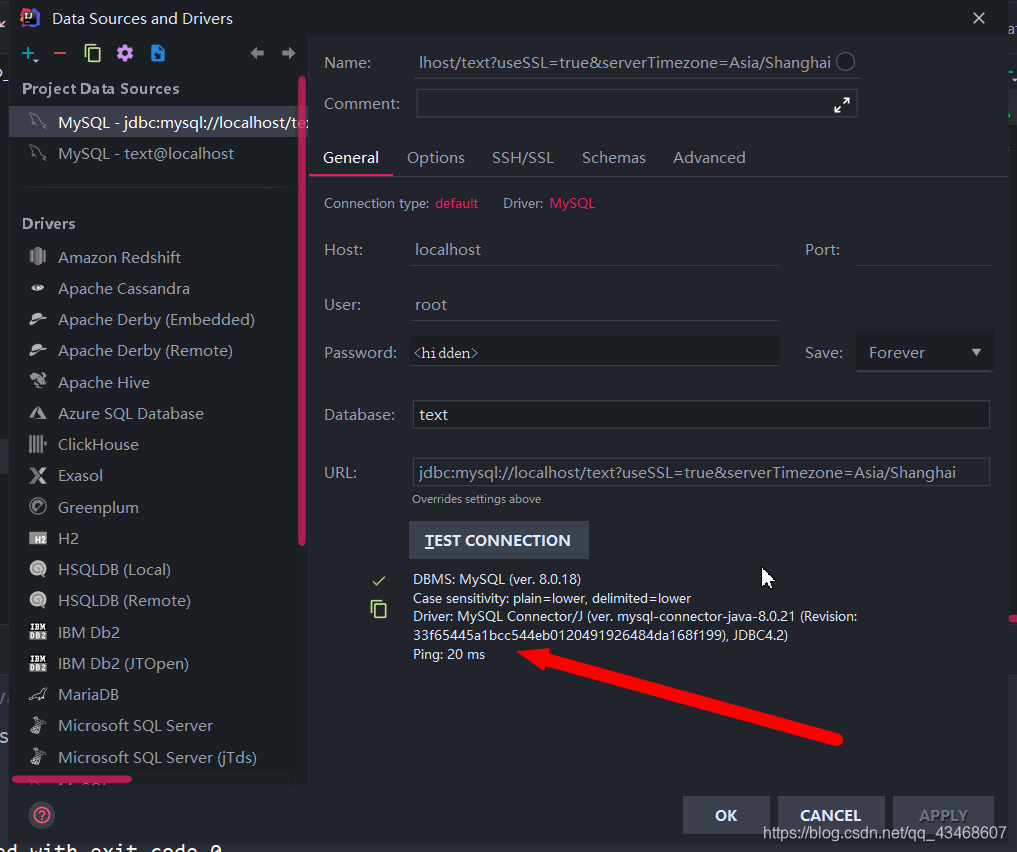Dismiss dialog with CANCEL button
This screenshot has width=1017, height=852.
(x=830, y=815)
